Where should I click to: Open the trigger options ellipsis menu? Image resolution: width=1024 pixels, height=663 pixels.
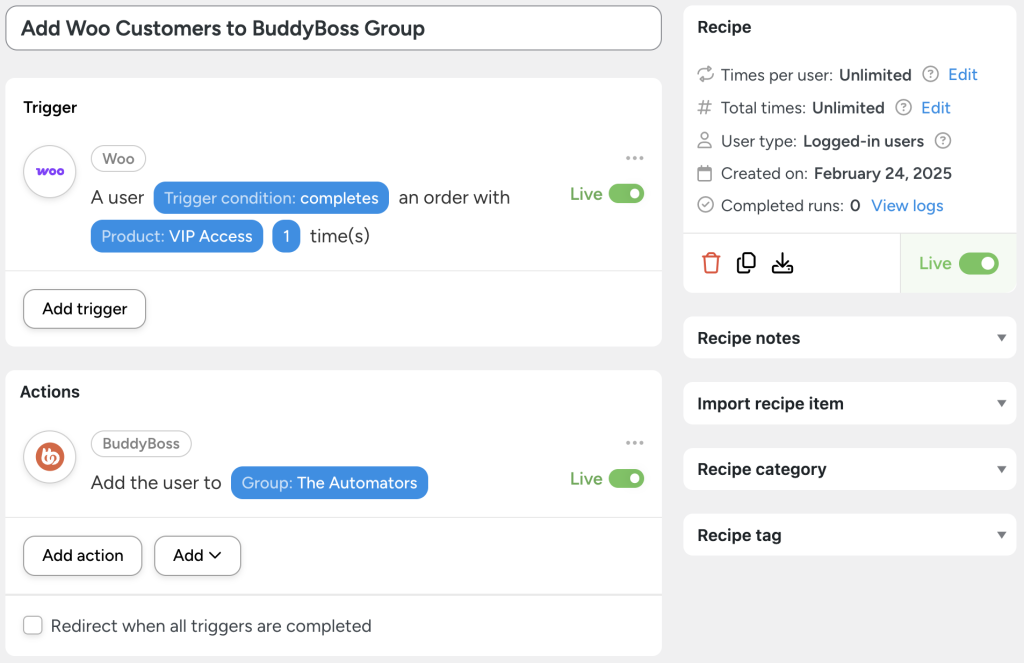pyautogui.click(x=634, y=158)
